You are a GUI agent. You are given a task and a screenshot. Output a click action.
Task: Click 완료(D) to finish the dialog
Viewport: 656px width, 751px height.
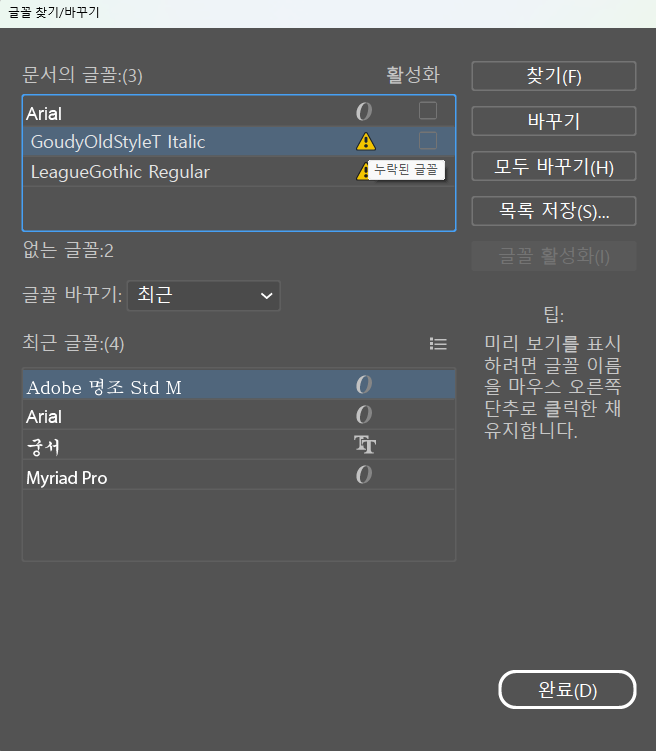(x=567, y=690)
